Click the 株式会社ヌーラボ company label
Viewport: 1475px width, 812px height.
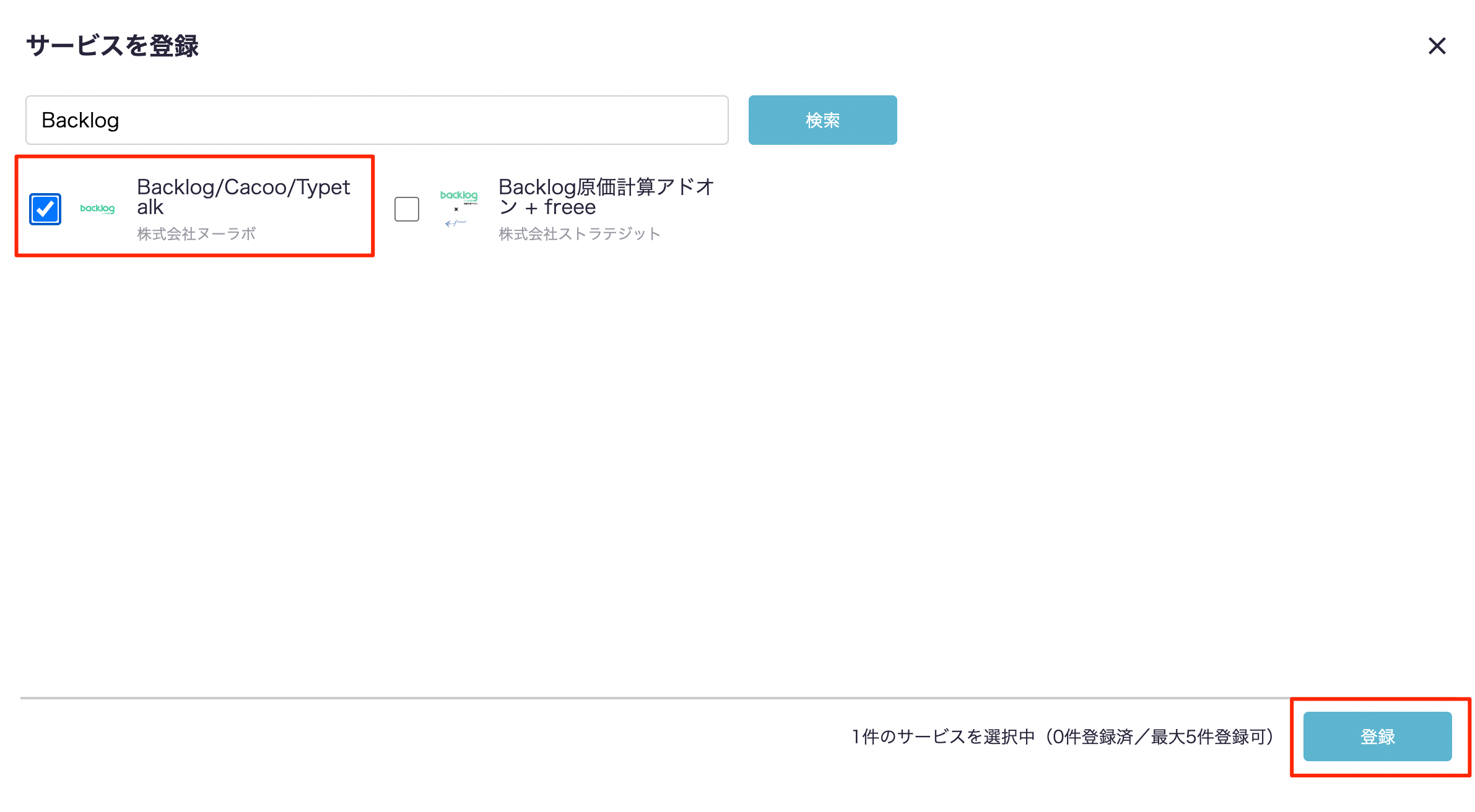tap(196, 234)
